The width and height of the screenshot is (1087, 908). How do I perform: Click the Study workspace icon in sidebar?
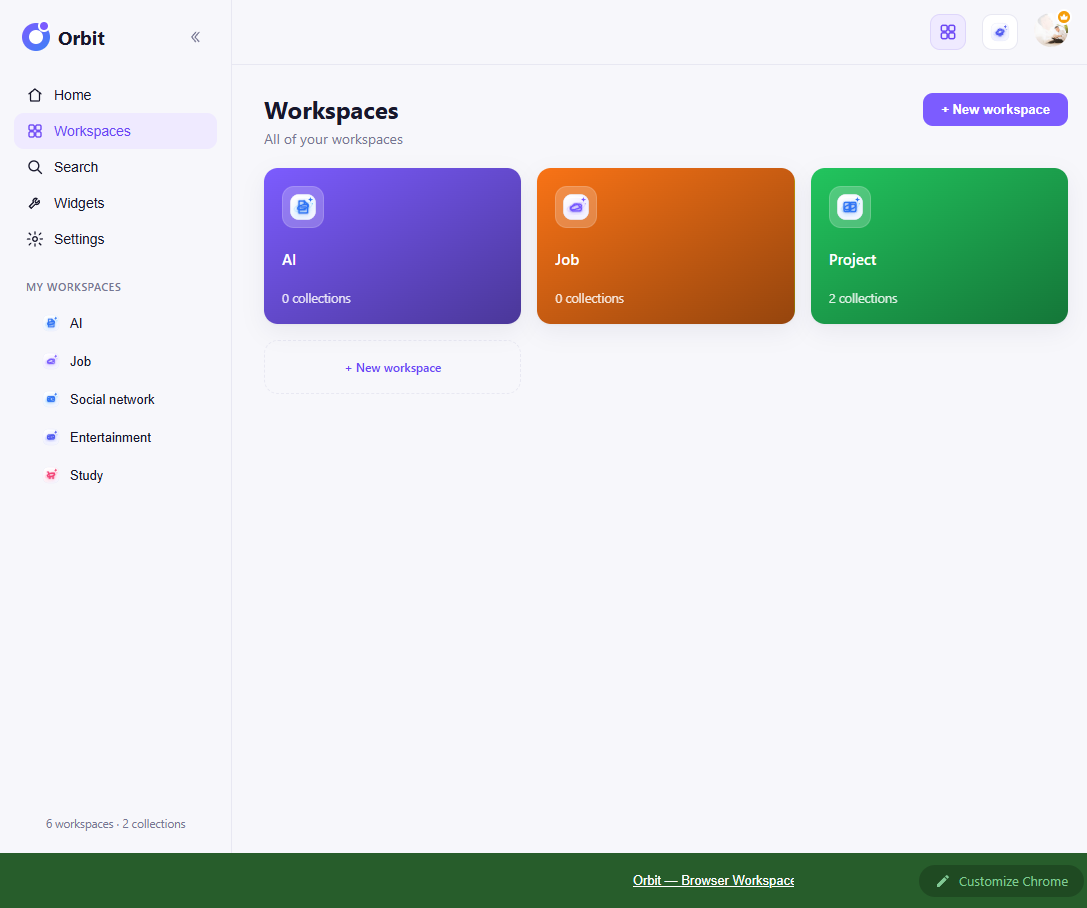tap(51, 475)
